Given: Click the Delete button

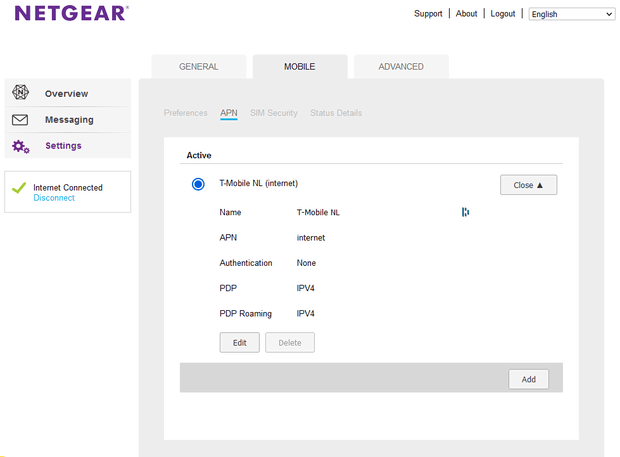Looking at the screenshot, I should (x=290, y=342).
